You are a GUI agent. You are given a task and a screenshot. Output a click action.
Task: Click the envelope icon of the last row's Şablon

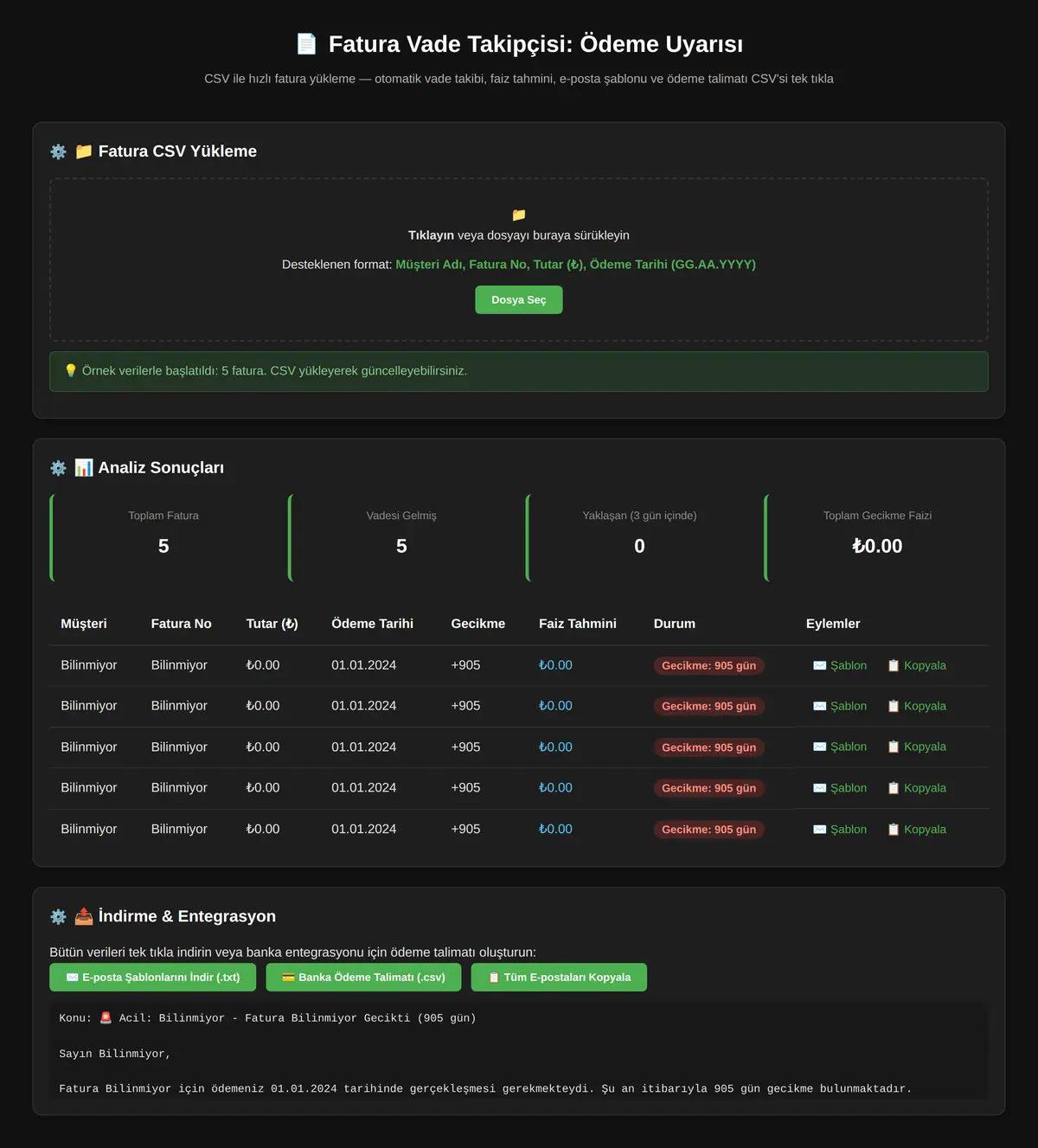click(820, 829)
